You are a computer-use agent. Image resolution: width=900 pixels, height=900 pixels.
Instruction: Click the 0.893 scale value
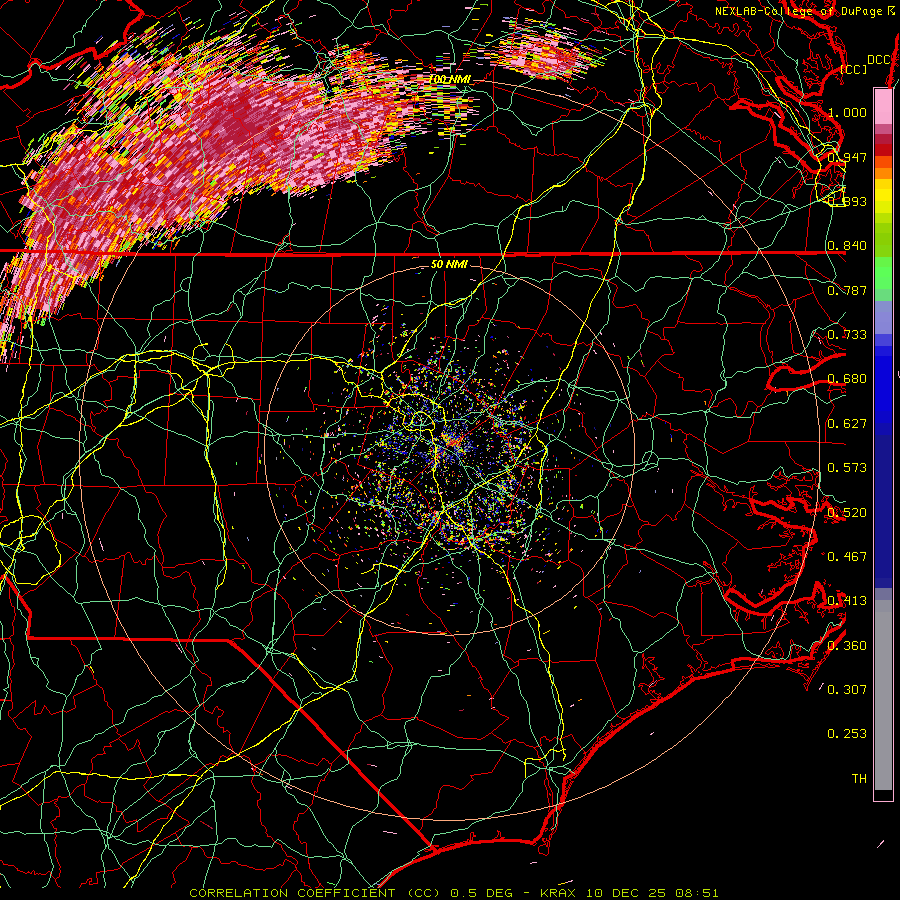pos(847,201)
